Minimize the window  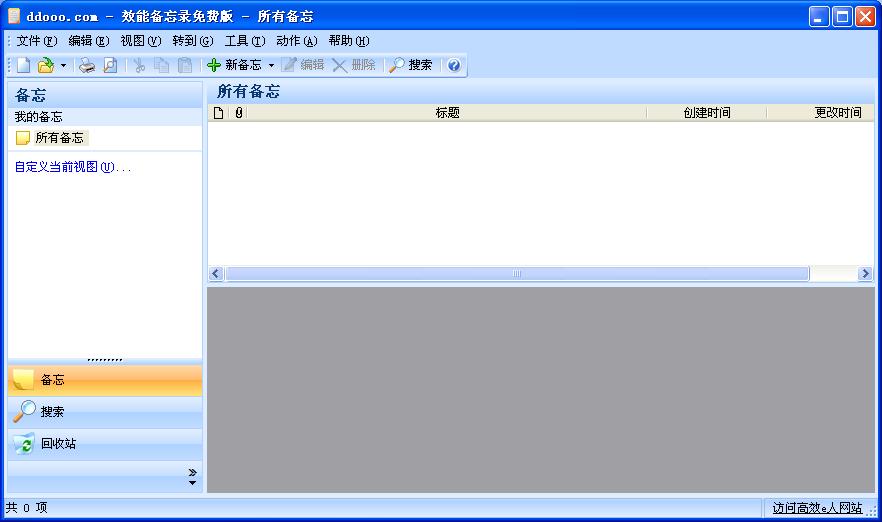(819, 17)
